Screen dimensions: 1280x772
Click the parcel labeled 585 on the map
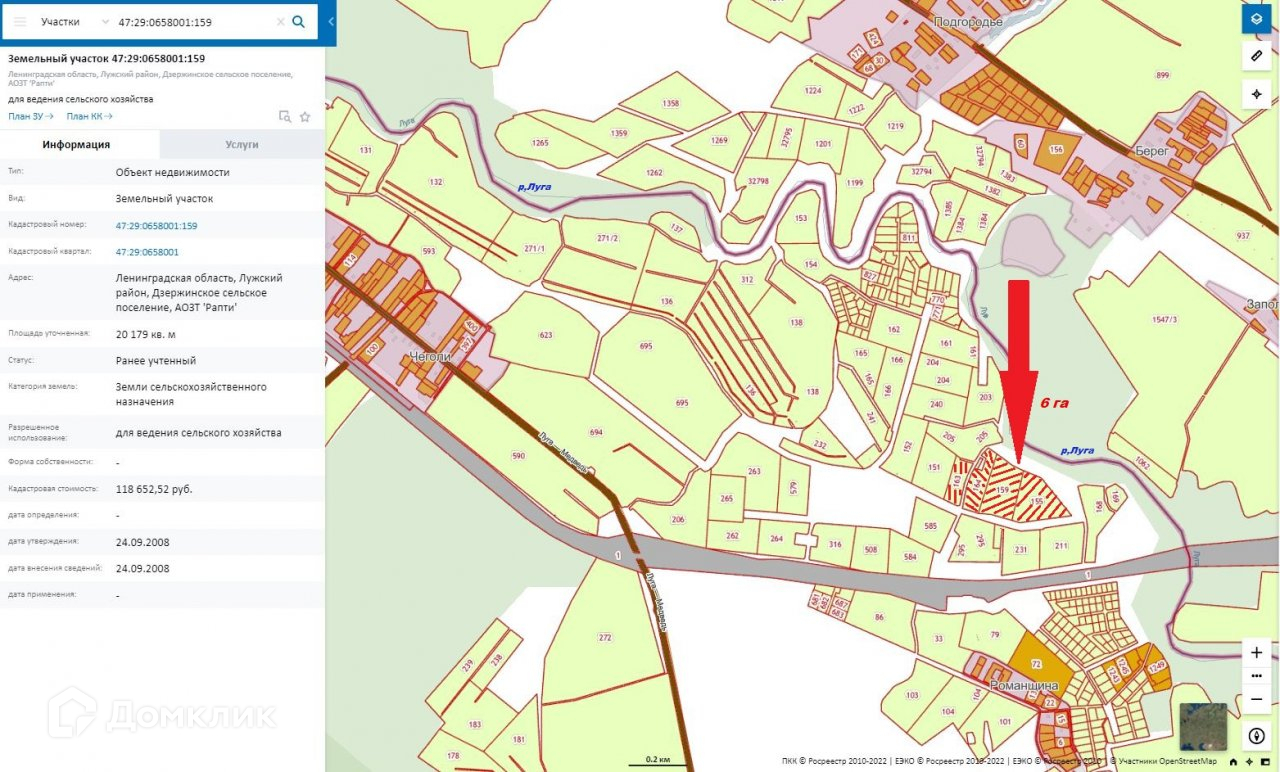[931, 527]
